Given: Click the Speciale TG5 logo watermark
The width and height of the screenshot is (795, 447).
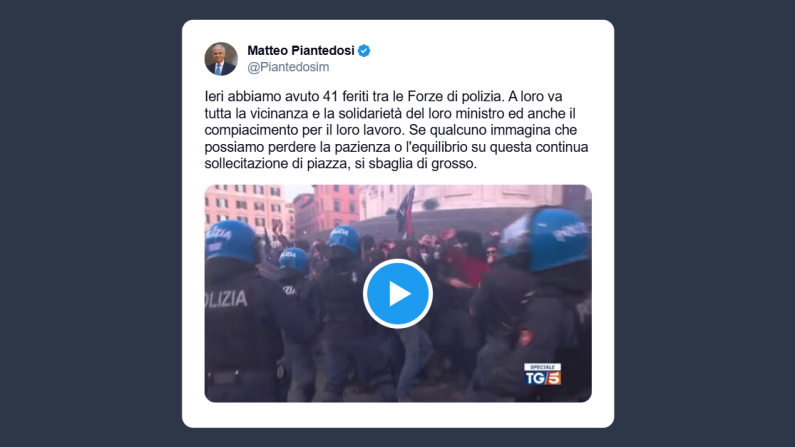Looking at the screenshot, I should 543,375.
